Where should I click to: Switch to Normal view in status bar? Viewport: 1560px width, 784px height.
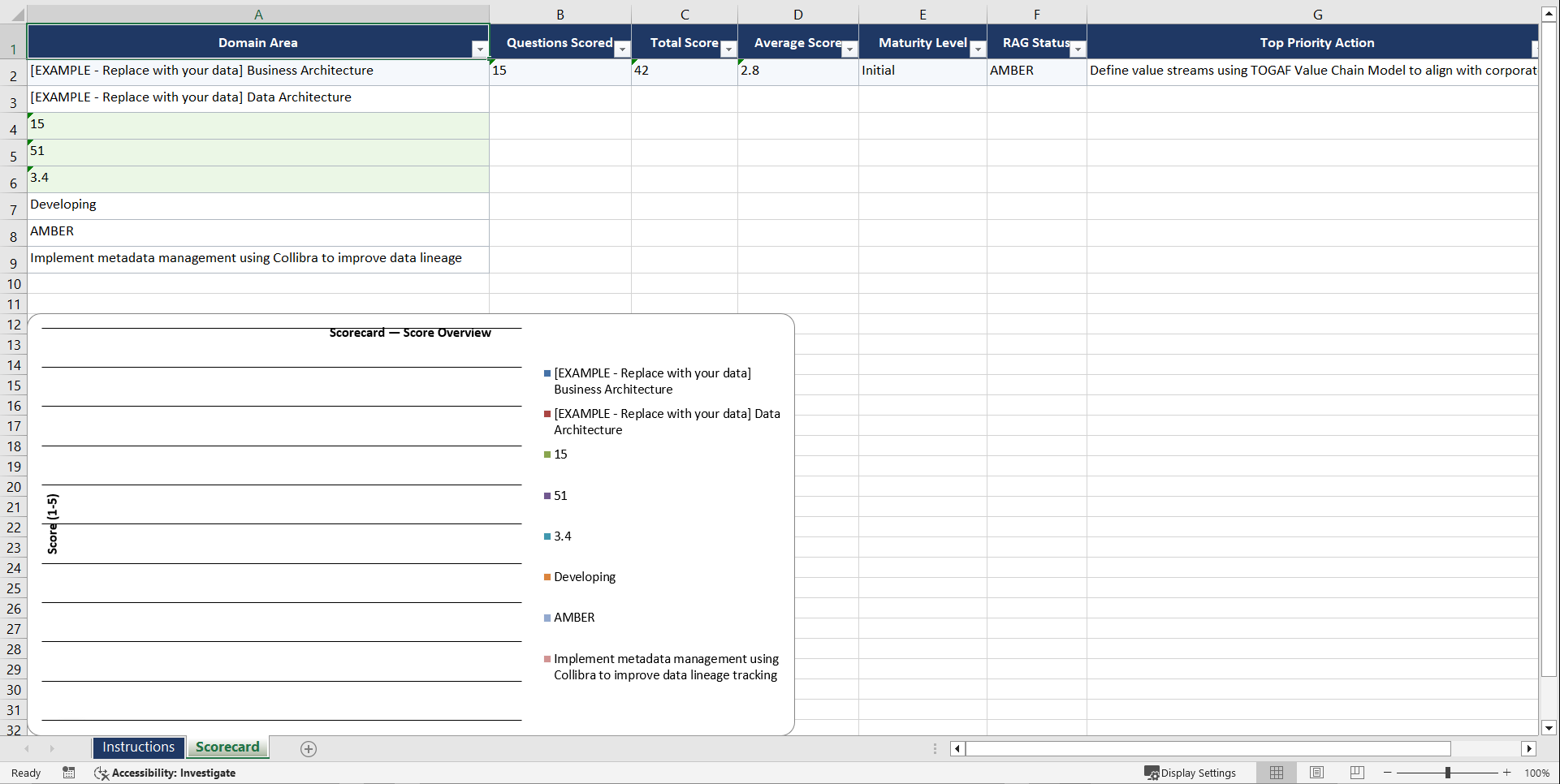pos(1276,773)
